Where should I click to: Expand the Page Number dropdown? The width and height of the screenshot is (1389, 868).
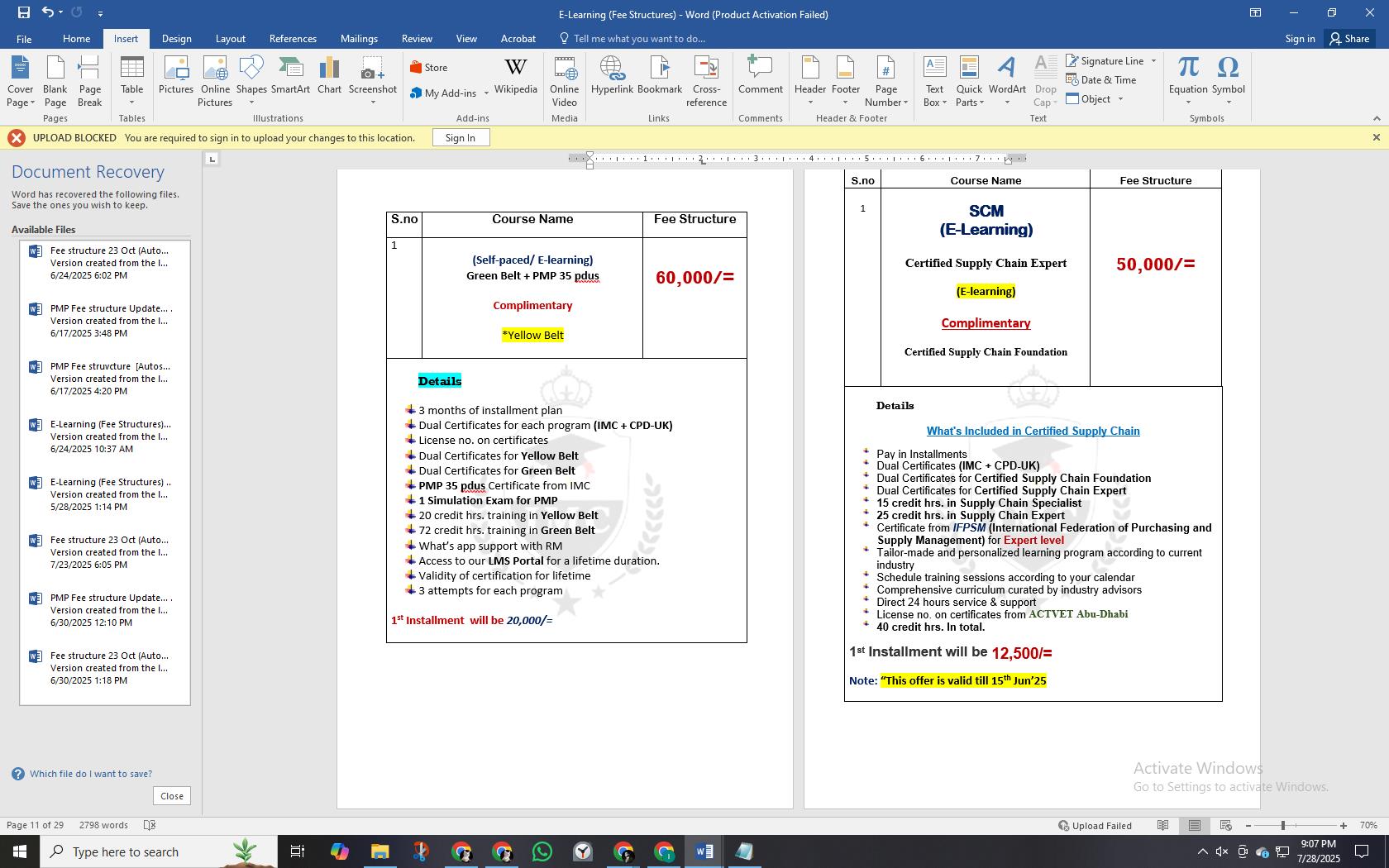tap(886, 95)
